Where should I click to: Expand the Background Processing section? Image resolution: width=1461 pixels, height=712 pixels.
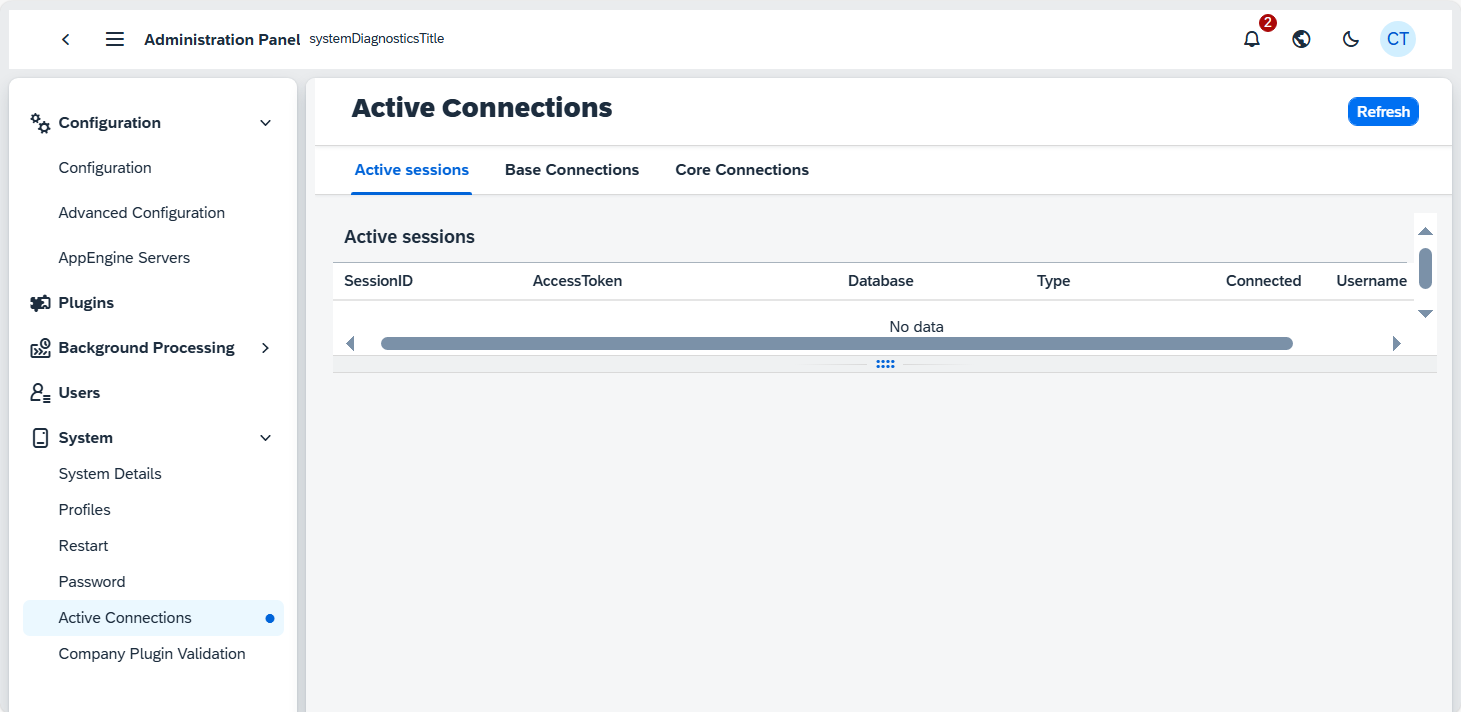point(265,348)
